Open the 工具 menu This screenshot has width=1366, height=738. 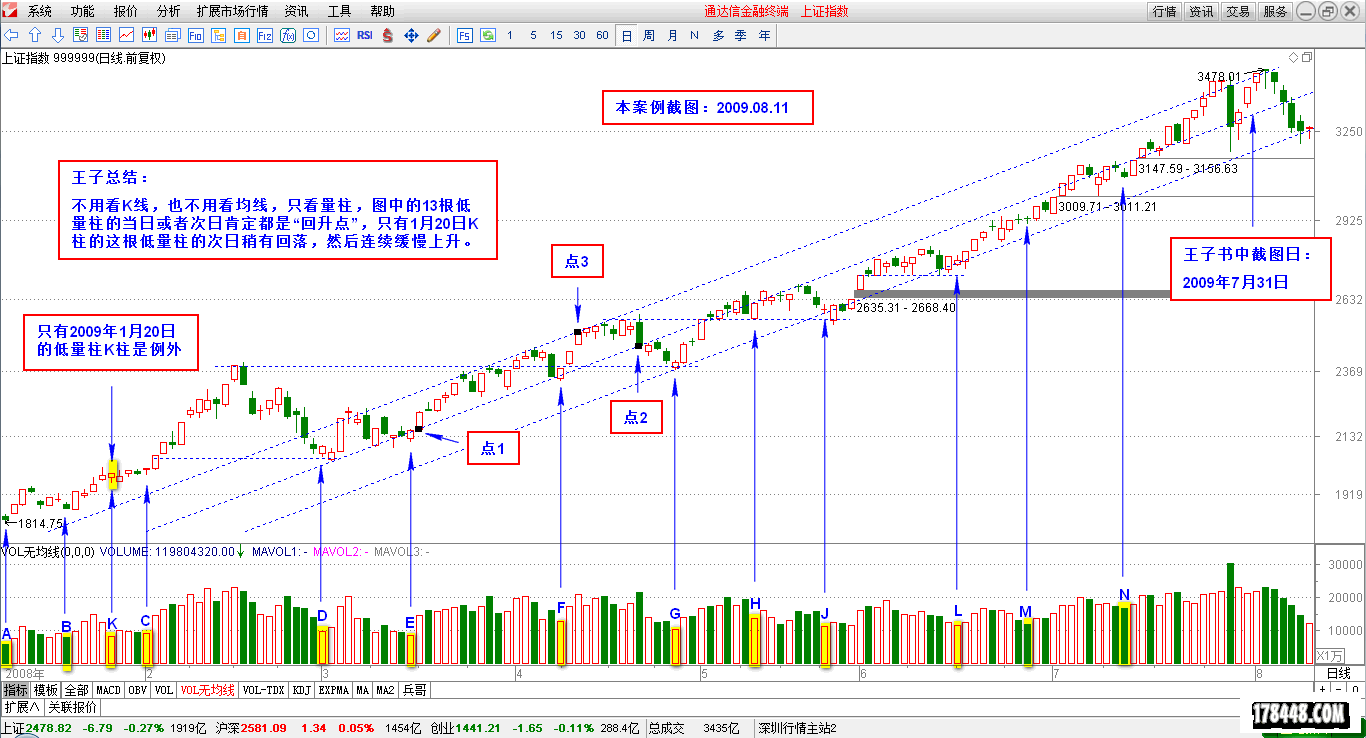click(x=339, y=11)
